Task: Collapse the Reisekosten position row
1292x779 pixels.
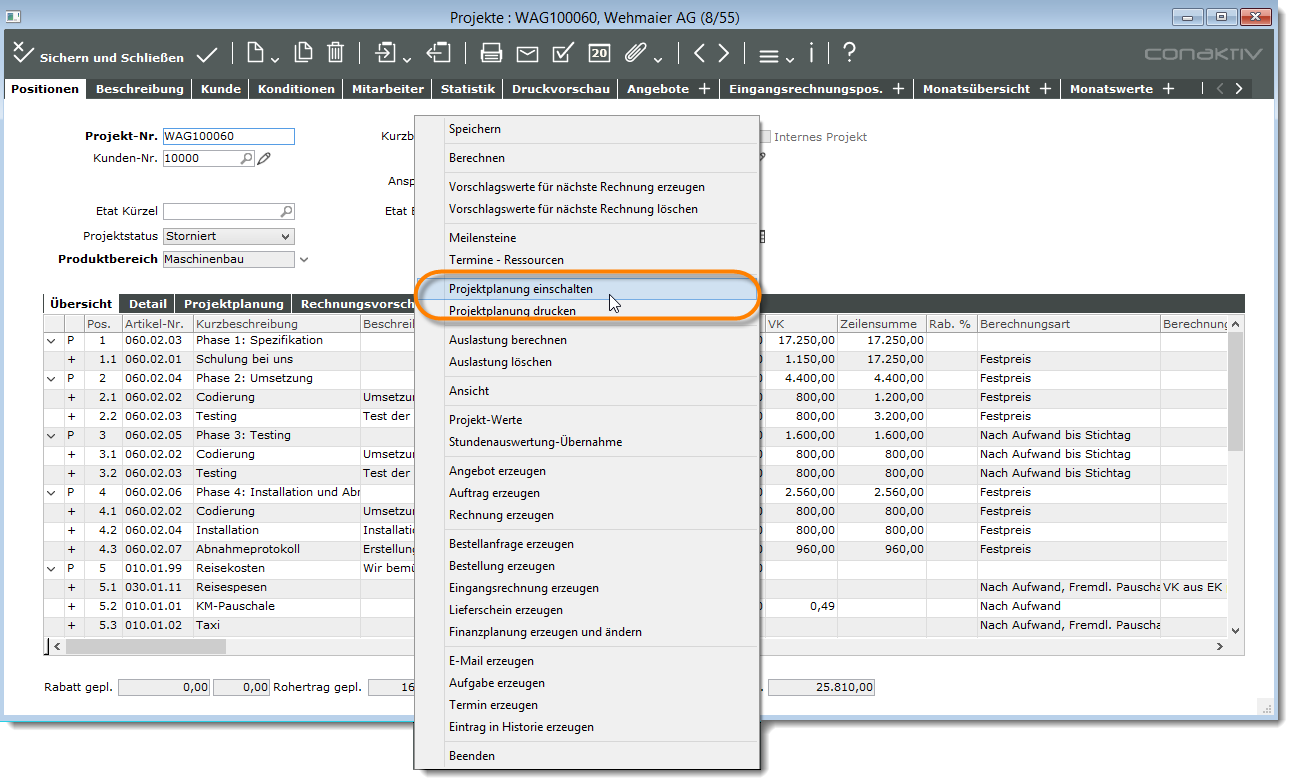Action: [x=52, y=568]
